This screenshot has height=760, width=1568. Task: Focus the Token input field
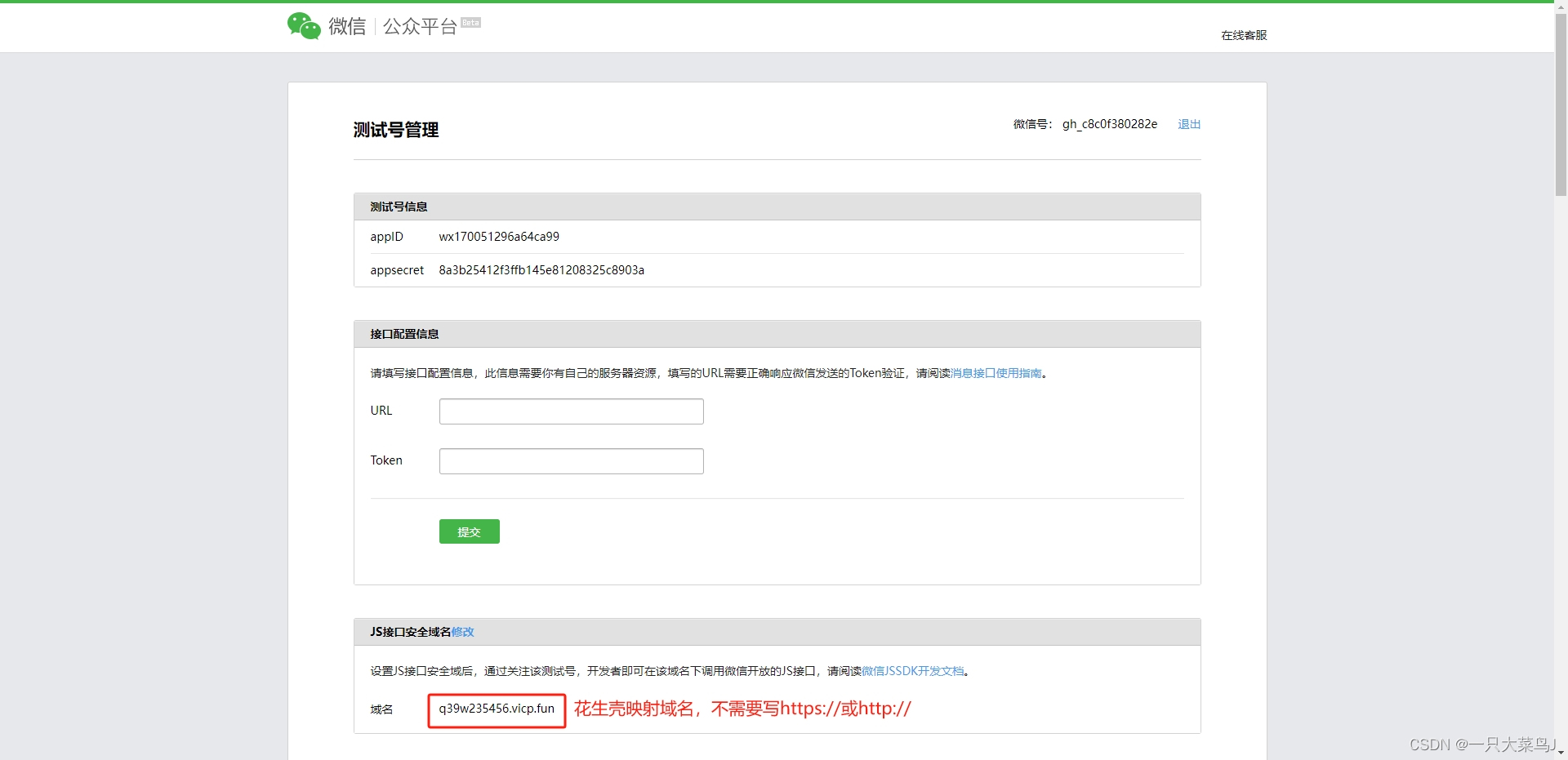tap(571, 461)
